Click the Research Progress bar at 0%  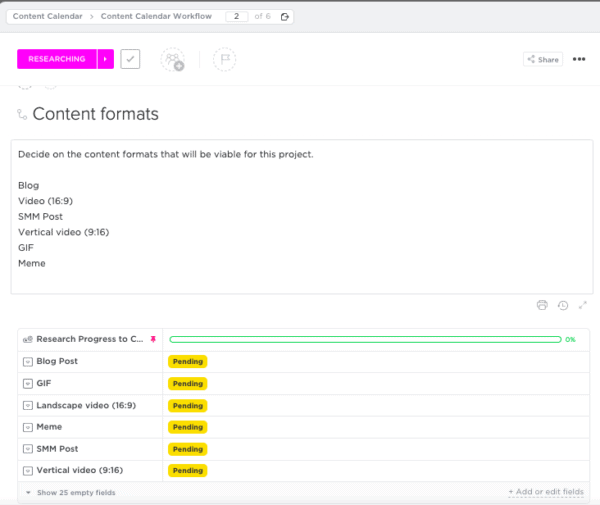[365, 339]
